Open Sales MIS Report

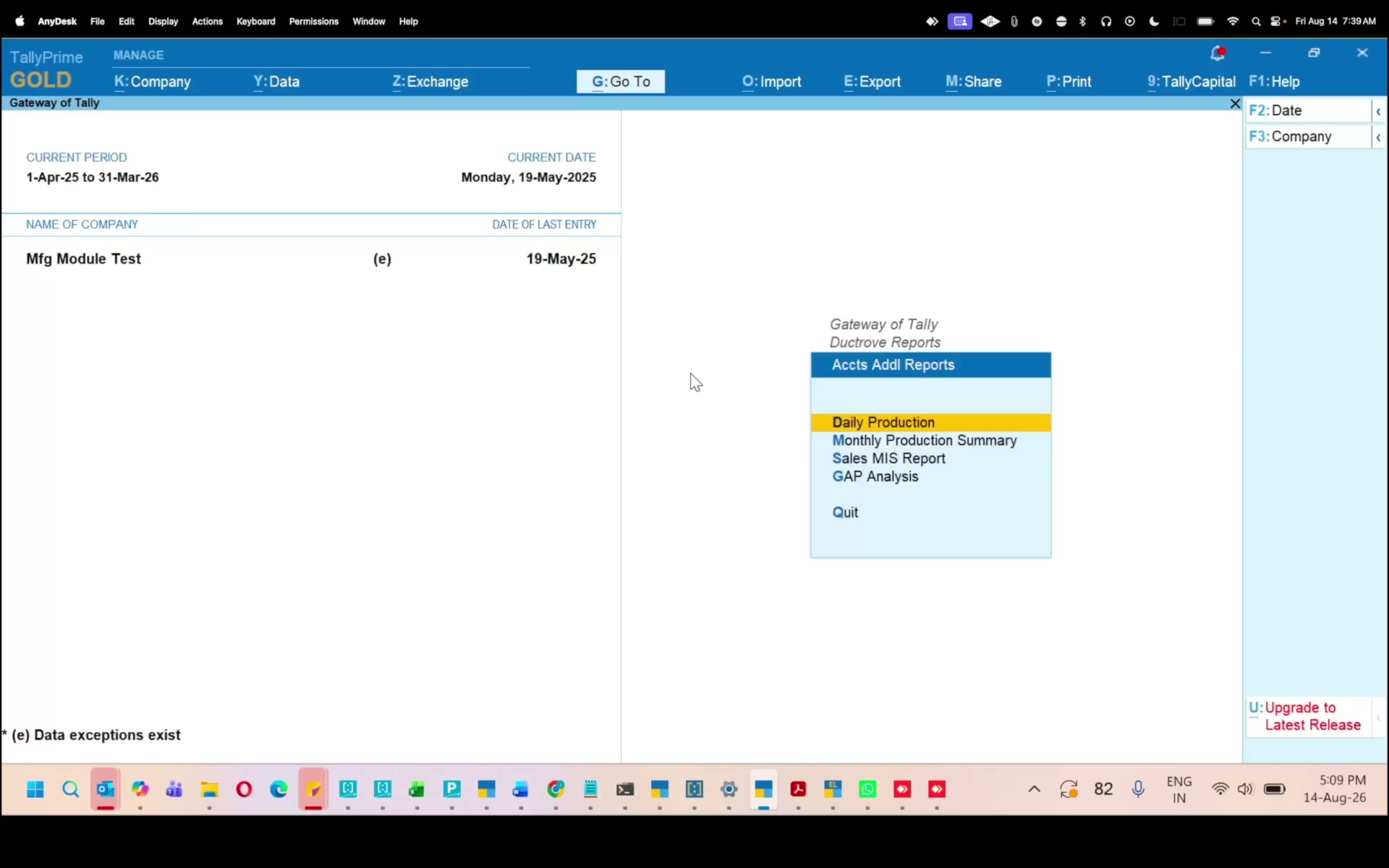tap(889, 459)
